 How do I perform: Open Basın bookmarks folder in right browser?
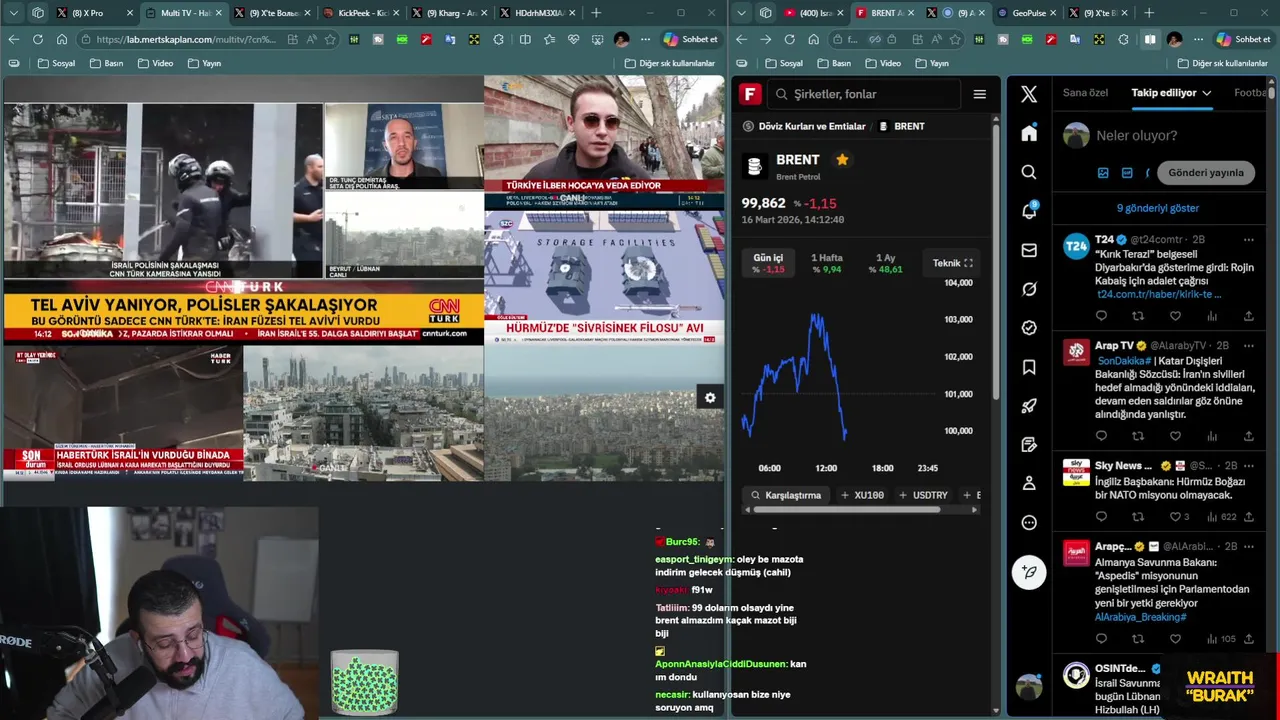pyautogui.click(x=833, y=63)
